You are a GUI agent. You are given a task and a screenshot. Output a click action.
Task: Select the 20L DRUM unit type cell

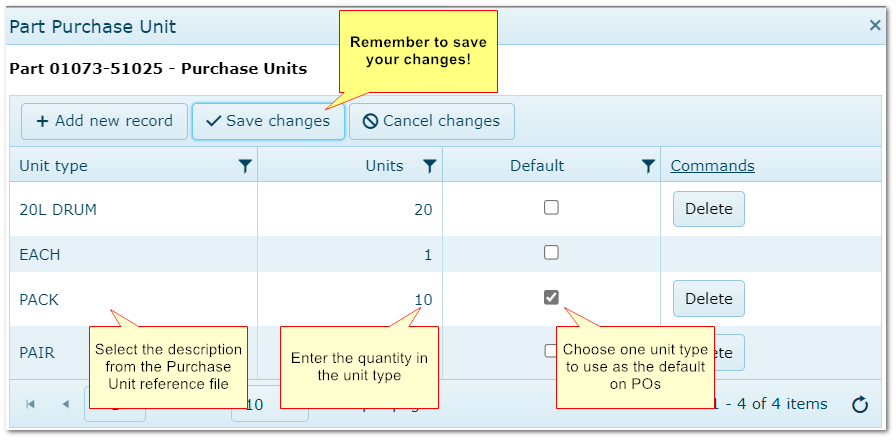(58, 210)
